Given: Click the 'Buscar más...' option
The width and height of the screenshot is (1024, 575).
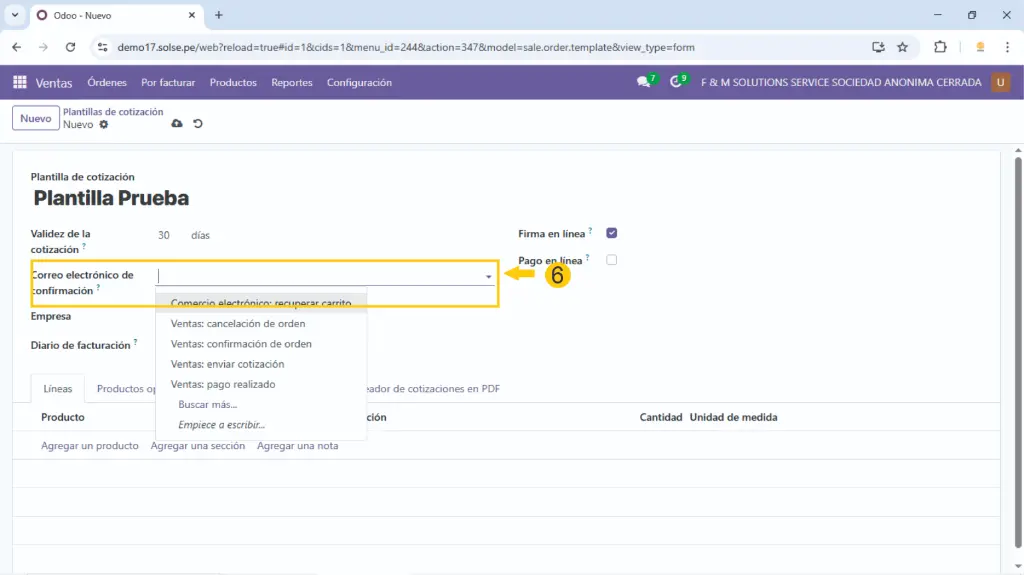Looking at the screenshot, I should pos(207,405).
